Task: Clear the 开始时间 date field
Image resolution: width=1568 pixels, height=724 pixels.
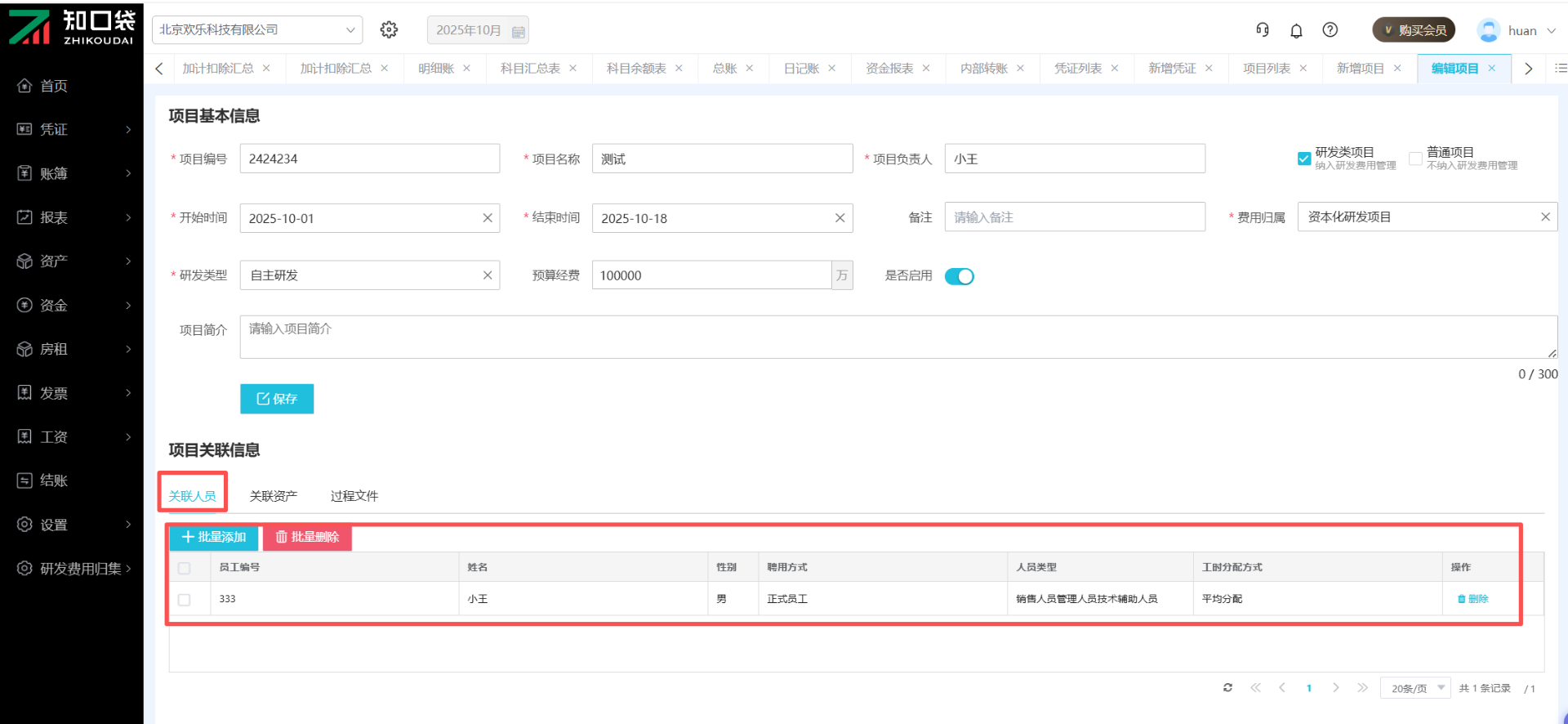Action: (x=488, y=218)
